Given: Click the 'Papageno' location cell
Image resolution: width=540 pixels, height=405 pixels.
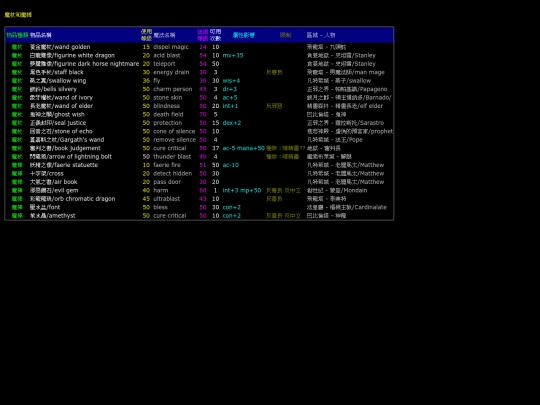Looking at the screenshot, I should pyautogui.click(x=347, y=89).
